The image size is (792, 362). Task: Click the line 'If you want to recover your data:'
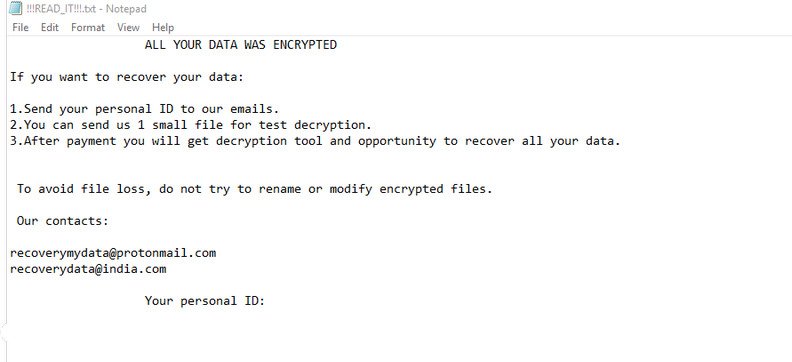coord(127,77)
